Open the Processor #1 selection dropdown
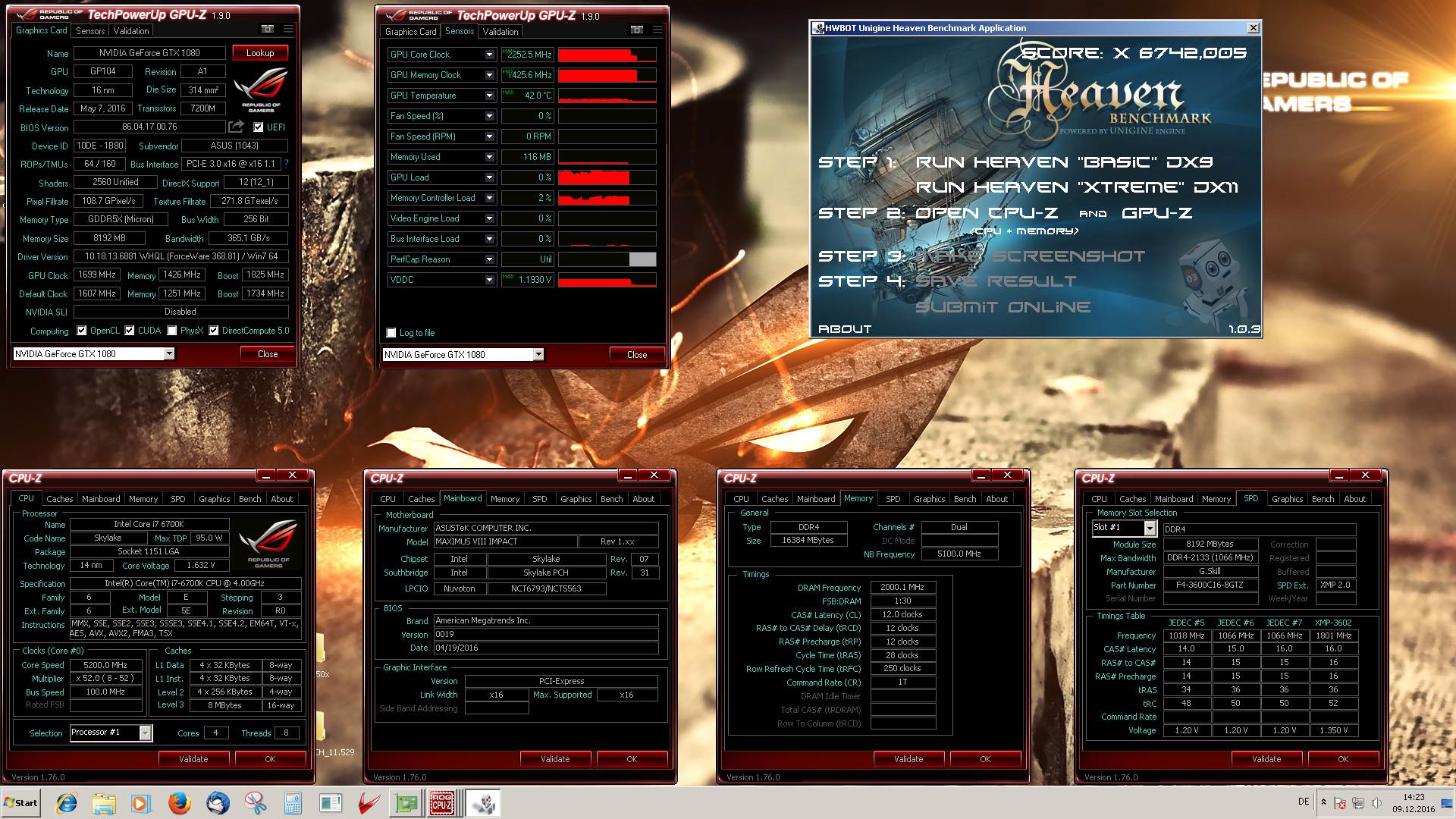 click(145, 733)
